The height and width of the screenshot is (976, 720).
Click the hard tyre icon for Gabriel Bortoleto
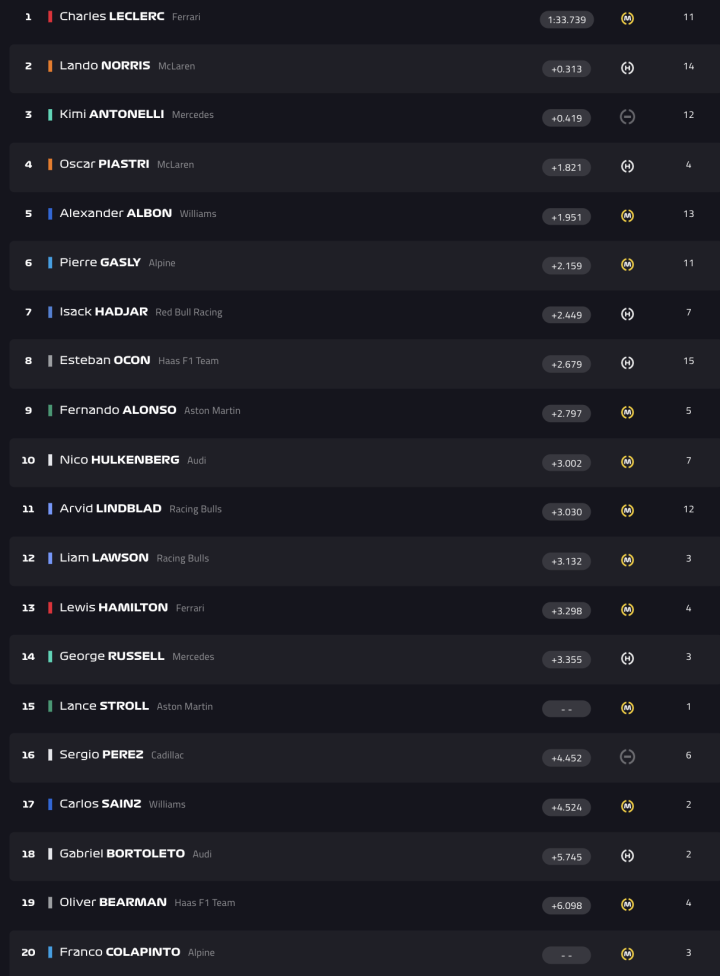pyautogui.click(x=627, y=856)
